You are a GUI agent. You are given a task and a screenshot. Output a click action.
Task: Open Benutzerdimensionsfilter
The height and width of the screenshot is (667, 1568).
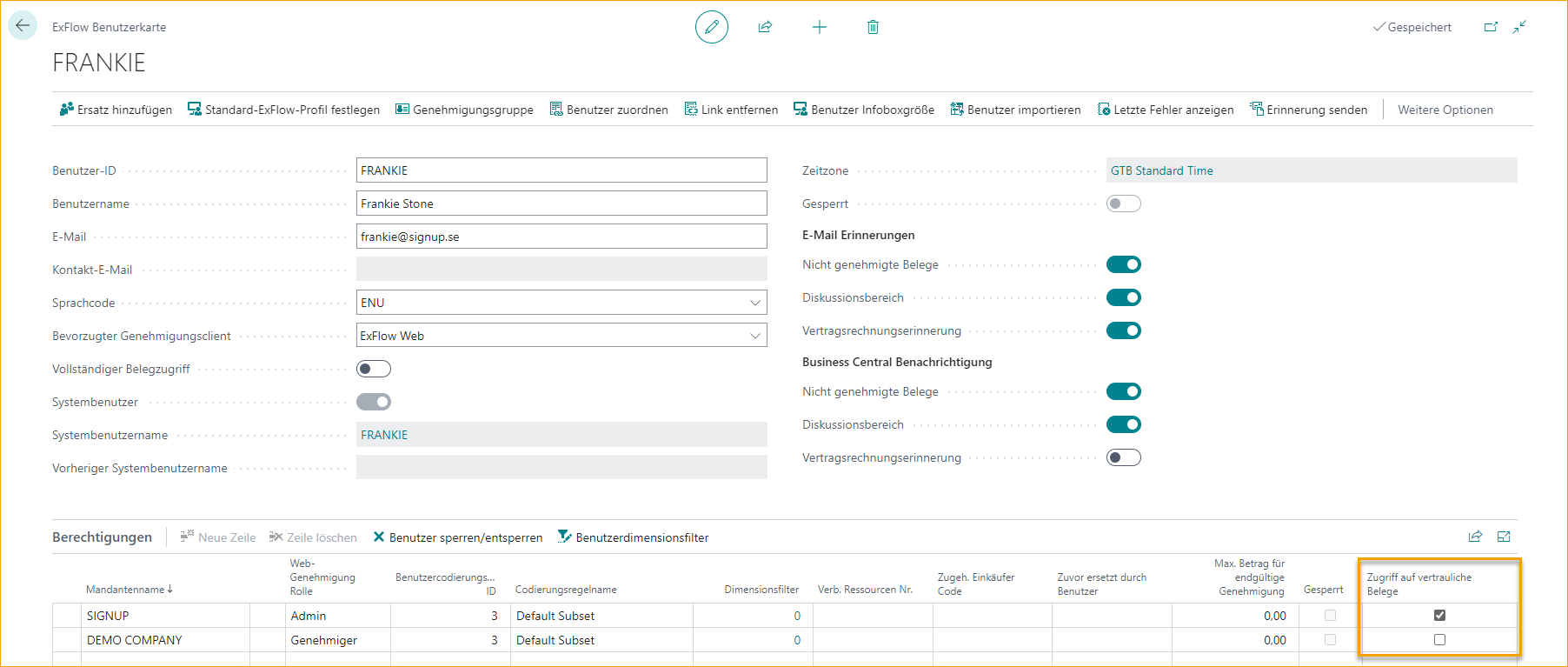tap(633, 537)
